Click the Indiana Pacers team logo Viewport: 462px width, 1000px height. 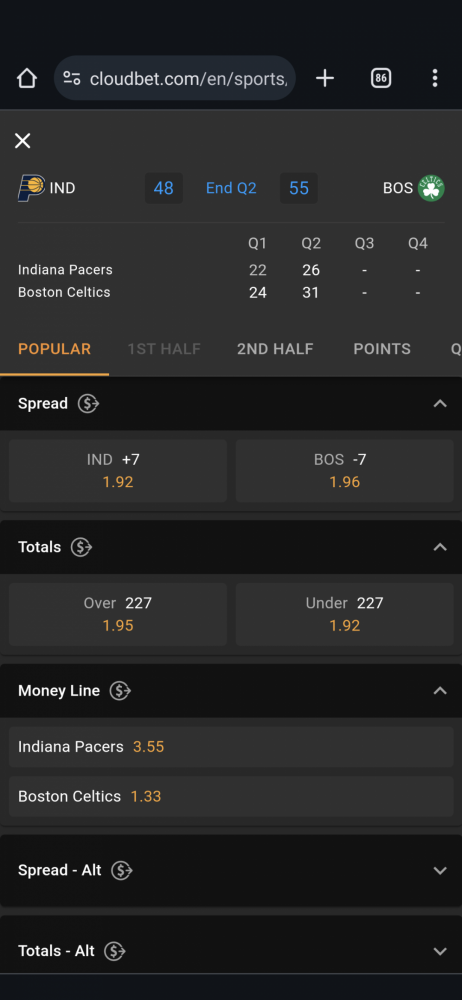(x=31, y=188)
